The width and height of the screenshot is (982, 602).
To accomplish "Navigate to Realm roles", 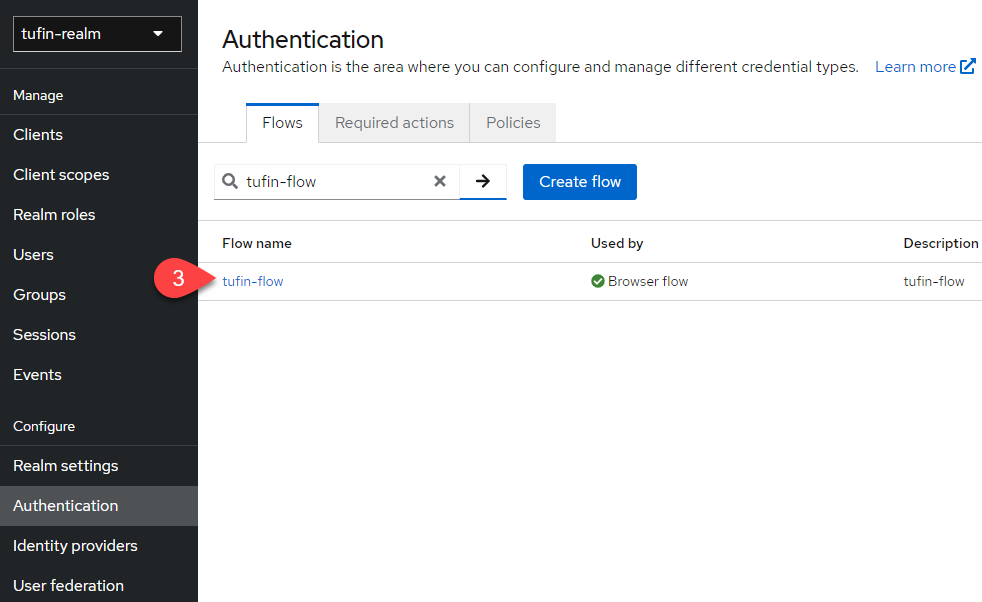I will pyautogui.click(x=54, y=215).
